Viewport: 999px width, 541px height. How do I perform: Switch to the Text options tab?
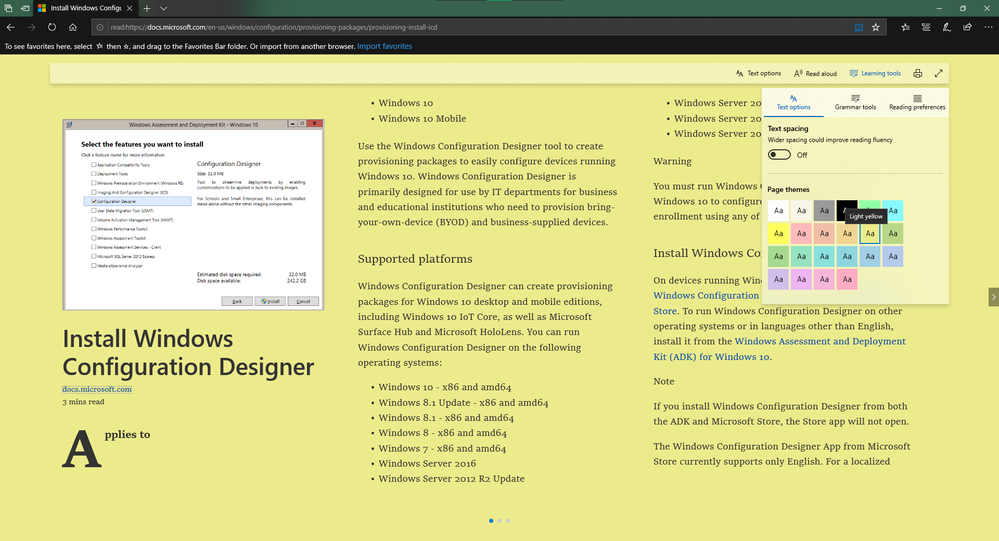coord(793,103)
